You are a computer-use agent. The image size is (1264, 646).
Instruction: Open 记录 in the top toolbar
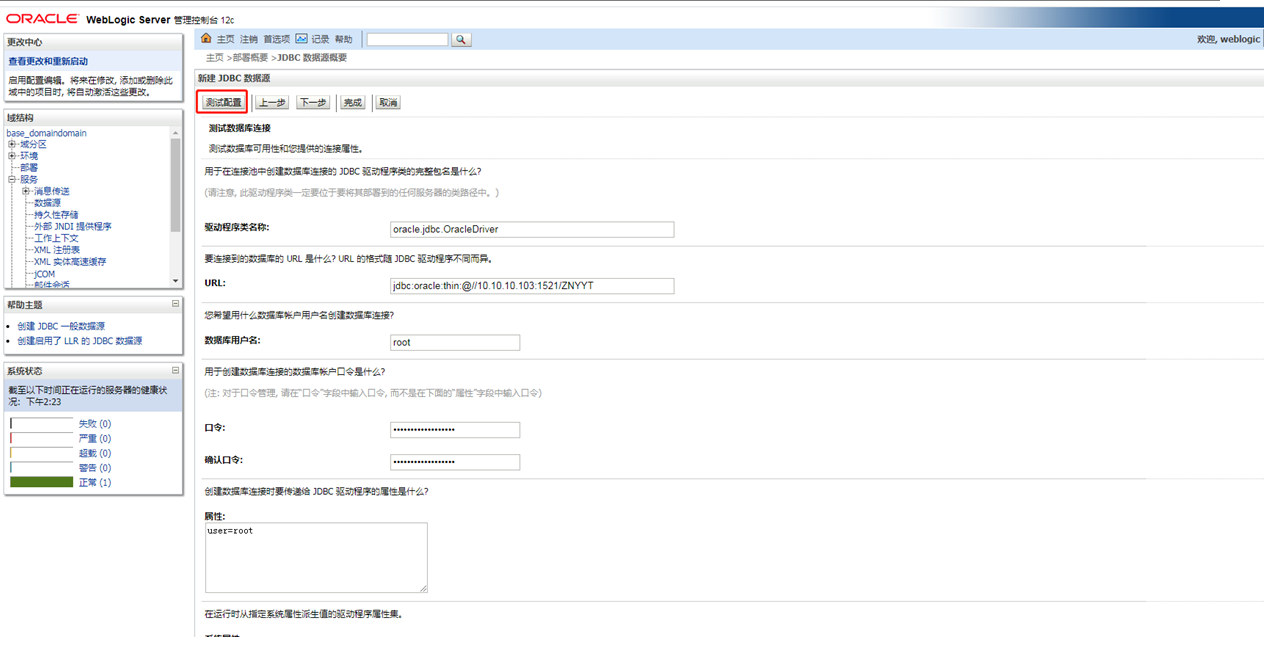coord(320,40)
